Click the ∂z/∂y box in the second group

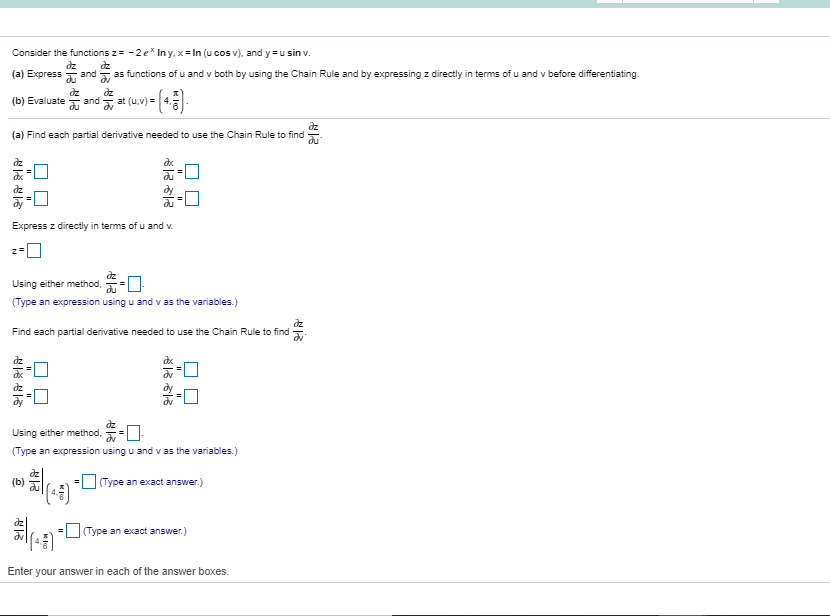(42, 396)
